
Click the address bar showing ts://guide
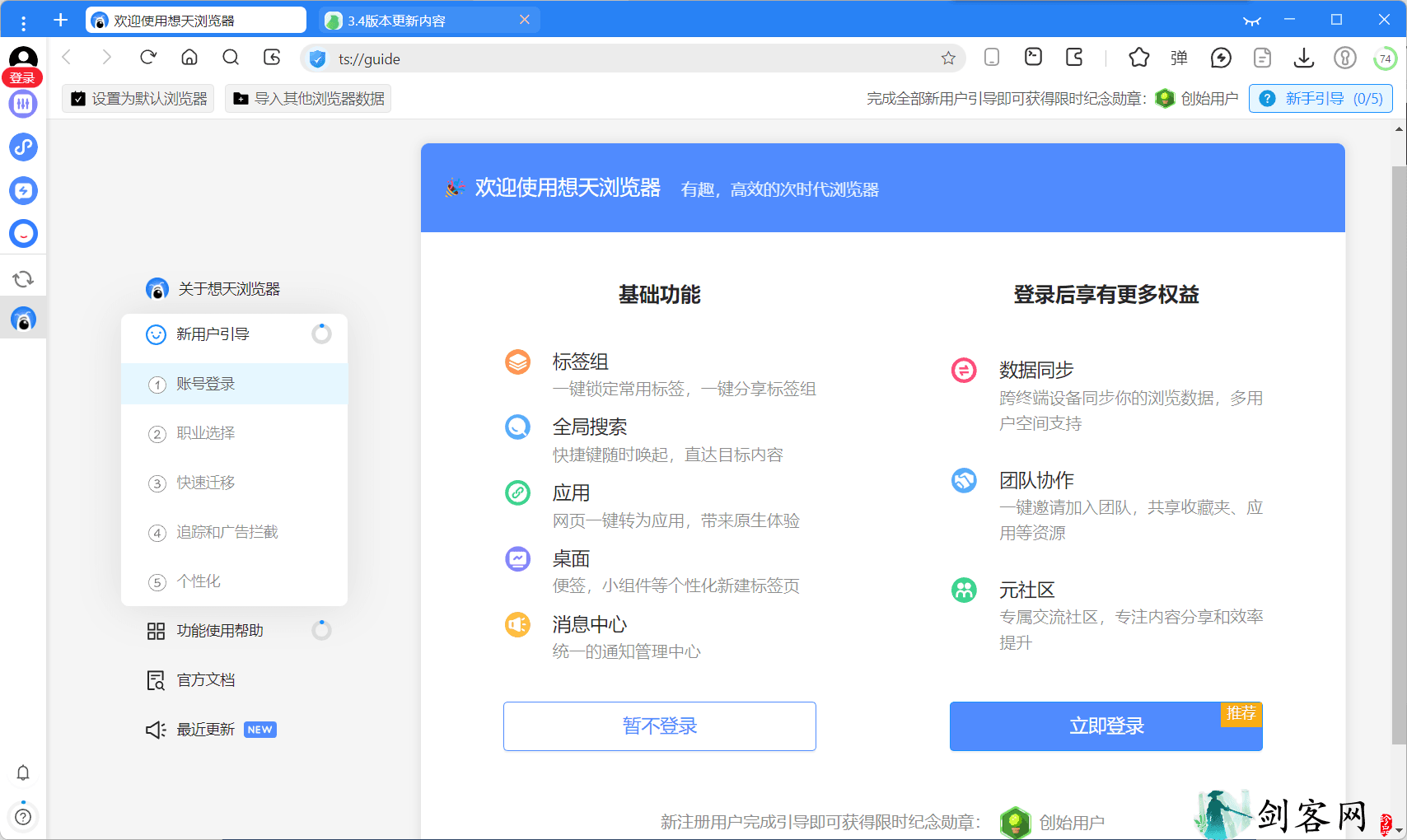(633, 58)
